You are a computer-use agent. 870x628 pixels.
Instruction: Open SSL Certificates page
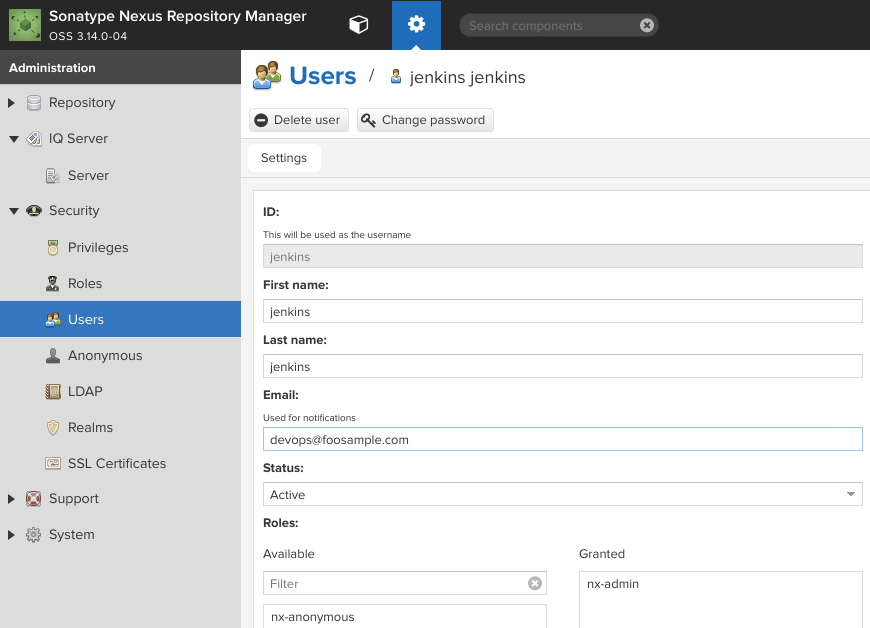pos(116,463)
